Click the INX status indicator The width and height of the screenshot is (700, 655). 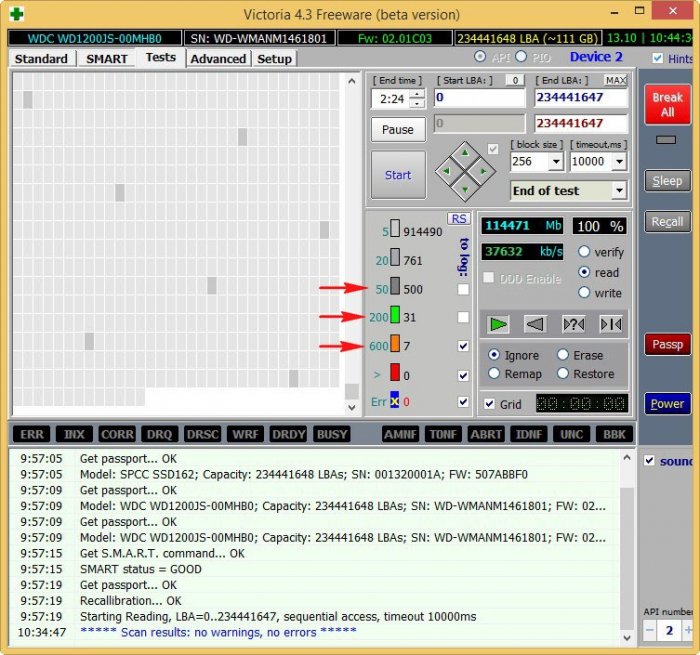pyautogui.click(x=74, y=434)
